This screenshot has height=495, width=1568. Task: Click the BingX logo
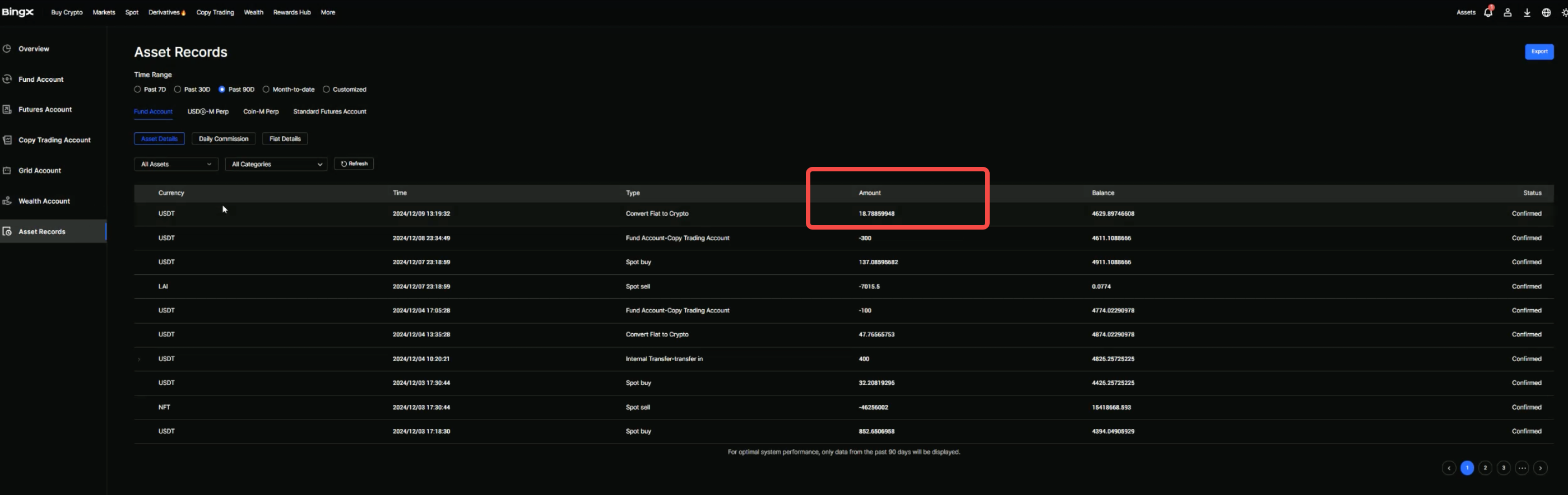[17, 12]
